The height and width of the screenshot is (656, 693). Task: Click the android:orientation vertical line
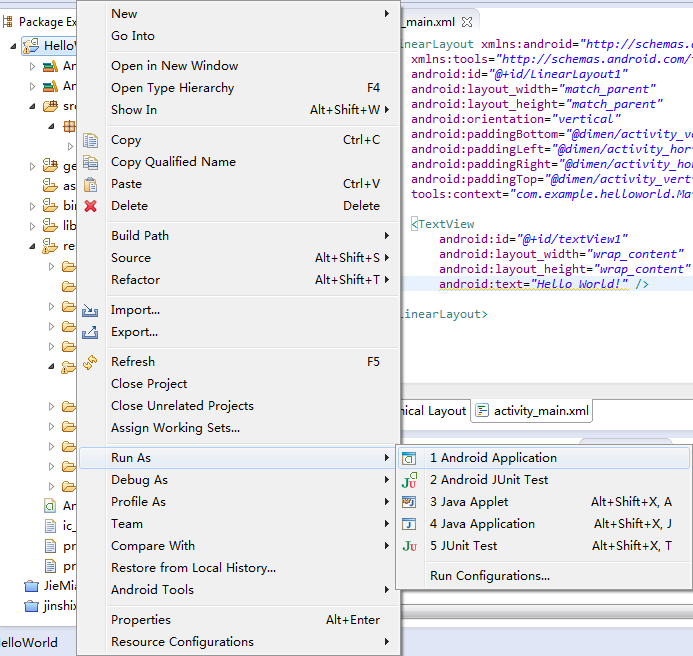coord(516,119)
